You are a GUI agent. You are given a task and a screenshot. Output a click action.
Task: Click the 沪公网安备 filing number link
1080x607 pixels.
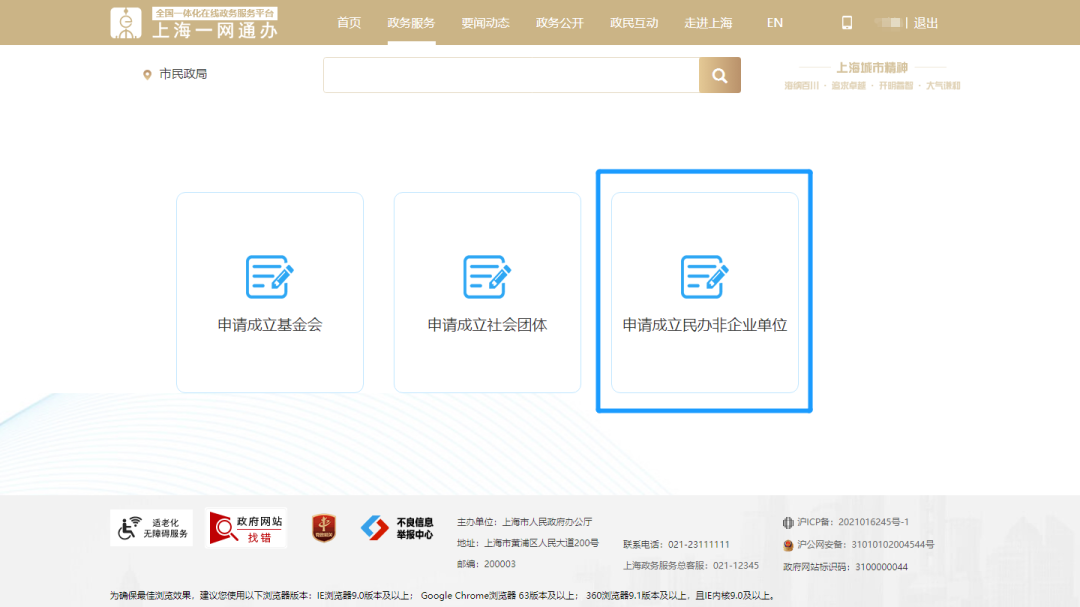867,546
